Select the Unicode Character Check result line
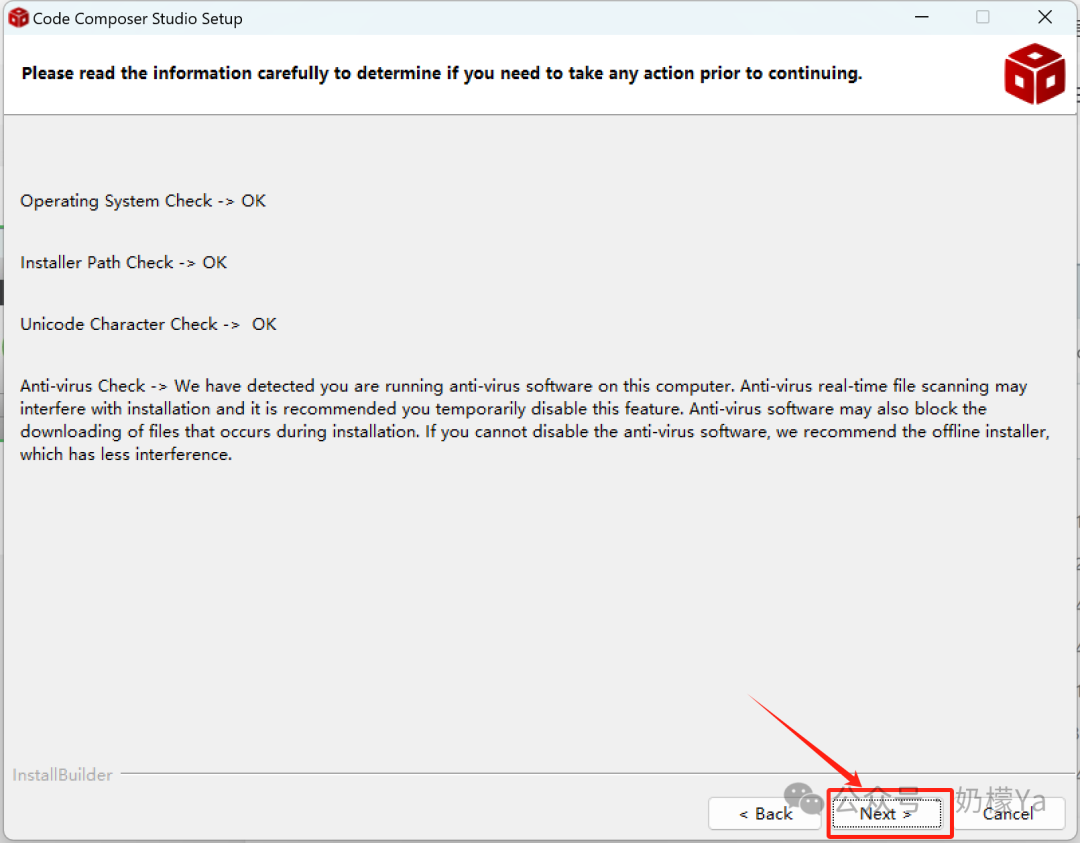Viewport: 1080px width, 843px height. tap(148, 324)
